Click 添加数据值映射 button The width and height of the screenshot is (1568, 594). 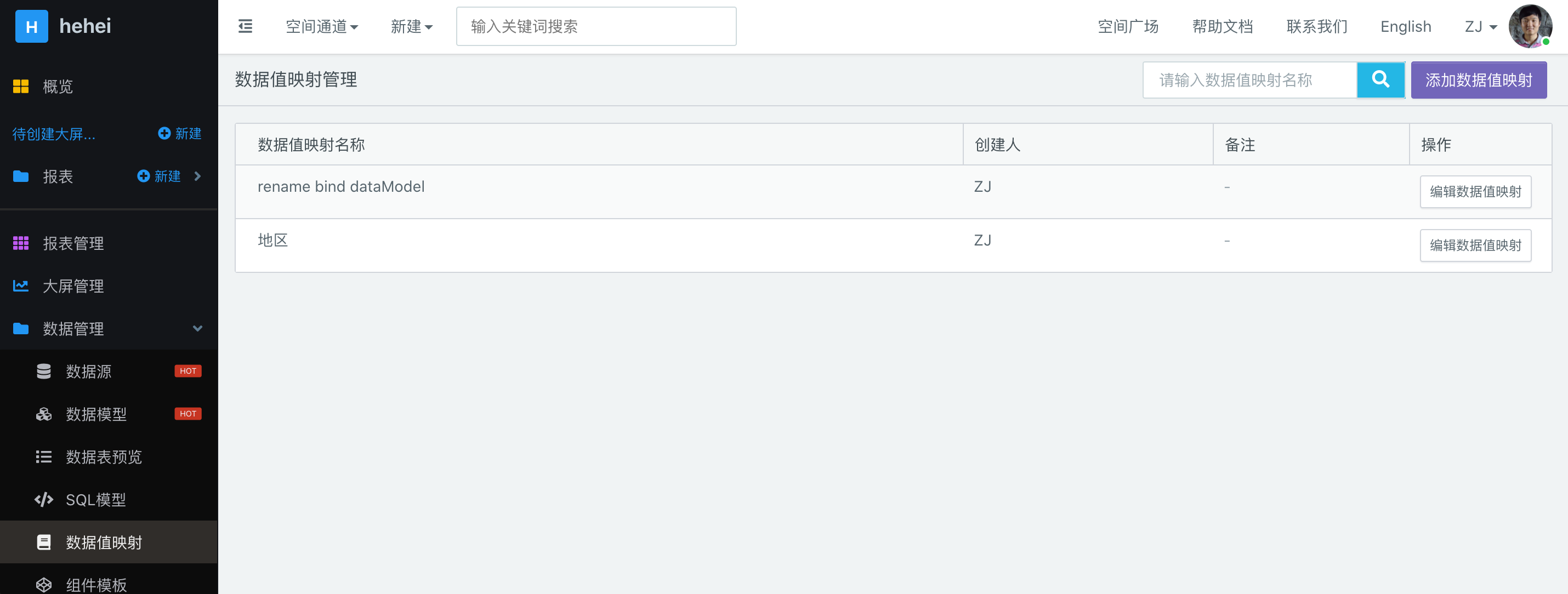(x=1479, y=79)
